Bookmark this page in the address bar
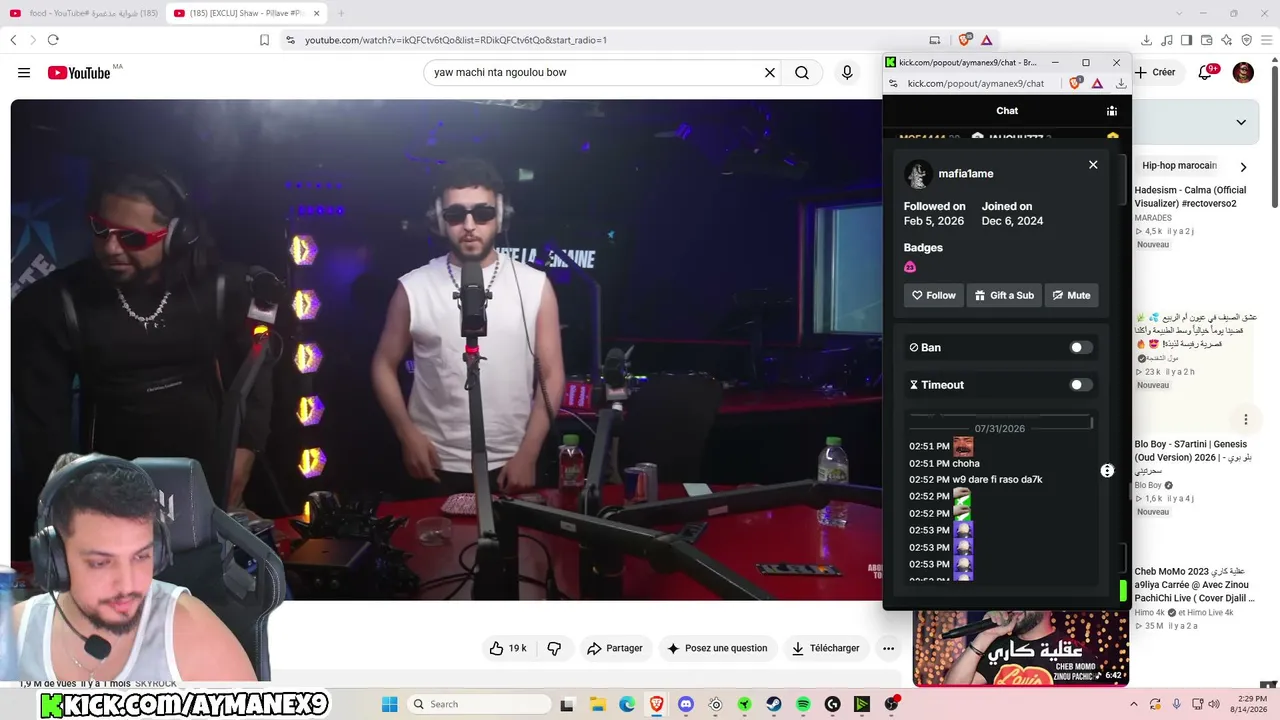 coord(264,40)
